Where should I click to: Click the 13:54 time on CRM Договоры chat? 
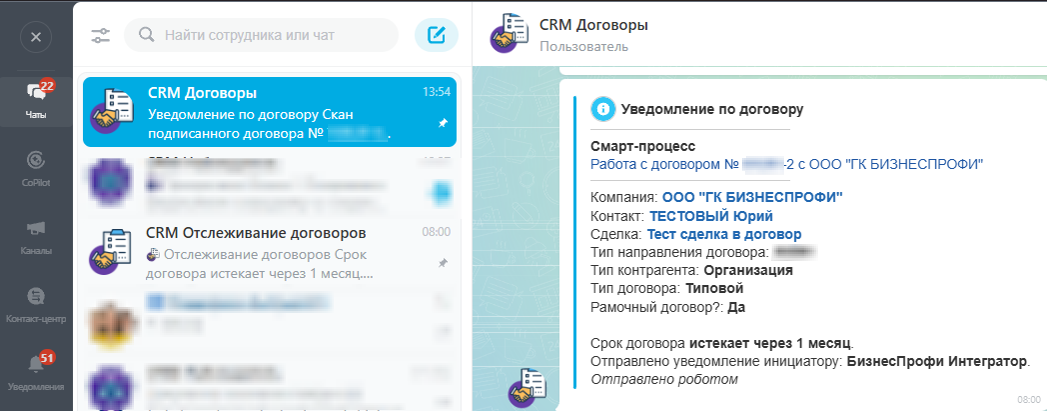pos(436,93)
